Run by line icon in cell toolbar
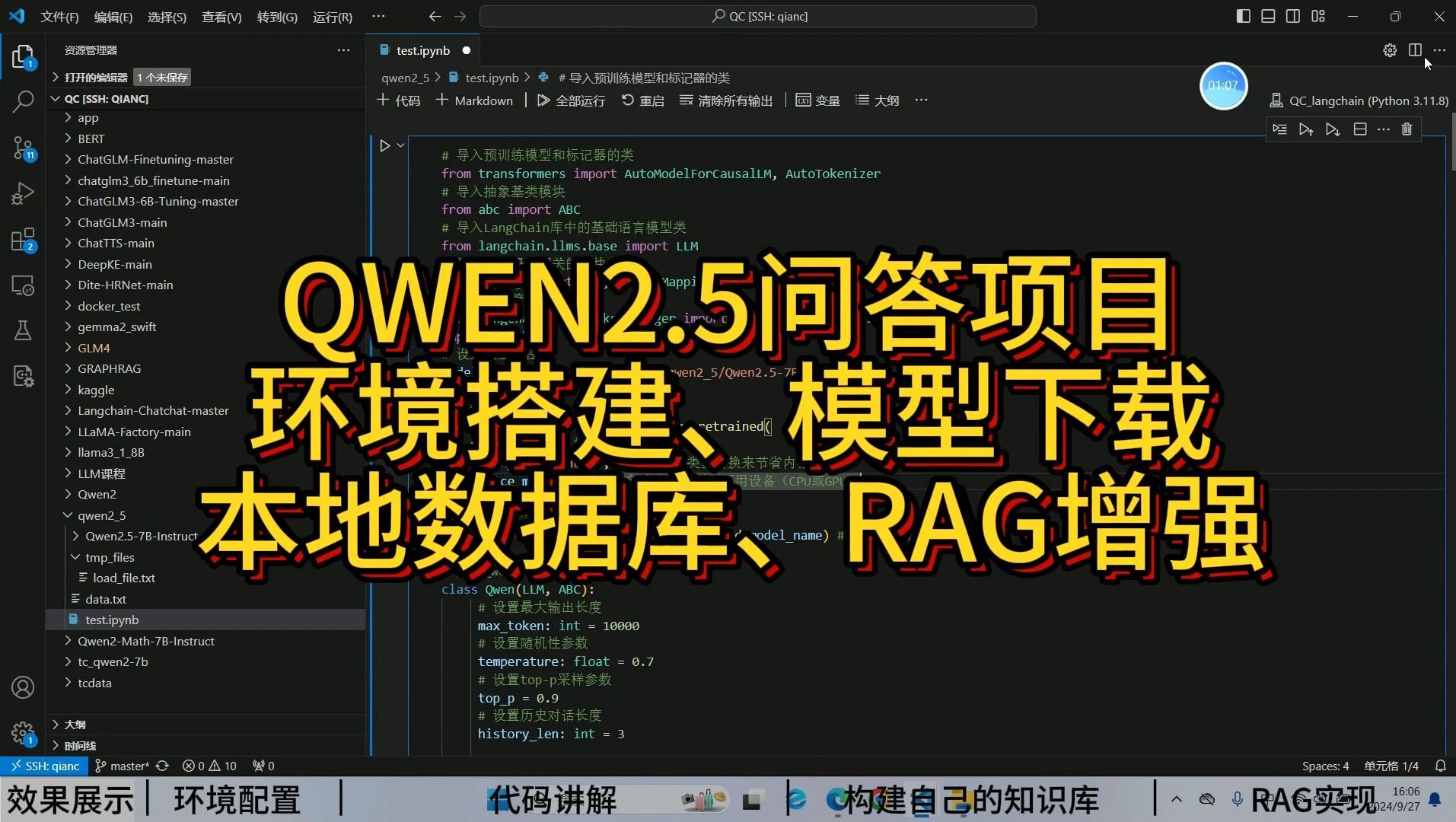 [1280, 129]
